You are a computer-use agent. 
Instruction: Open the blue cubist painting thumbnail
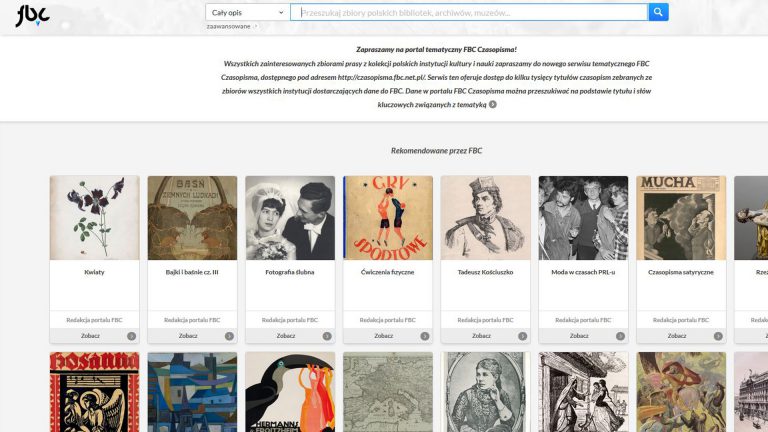[192, 392]
